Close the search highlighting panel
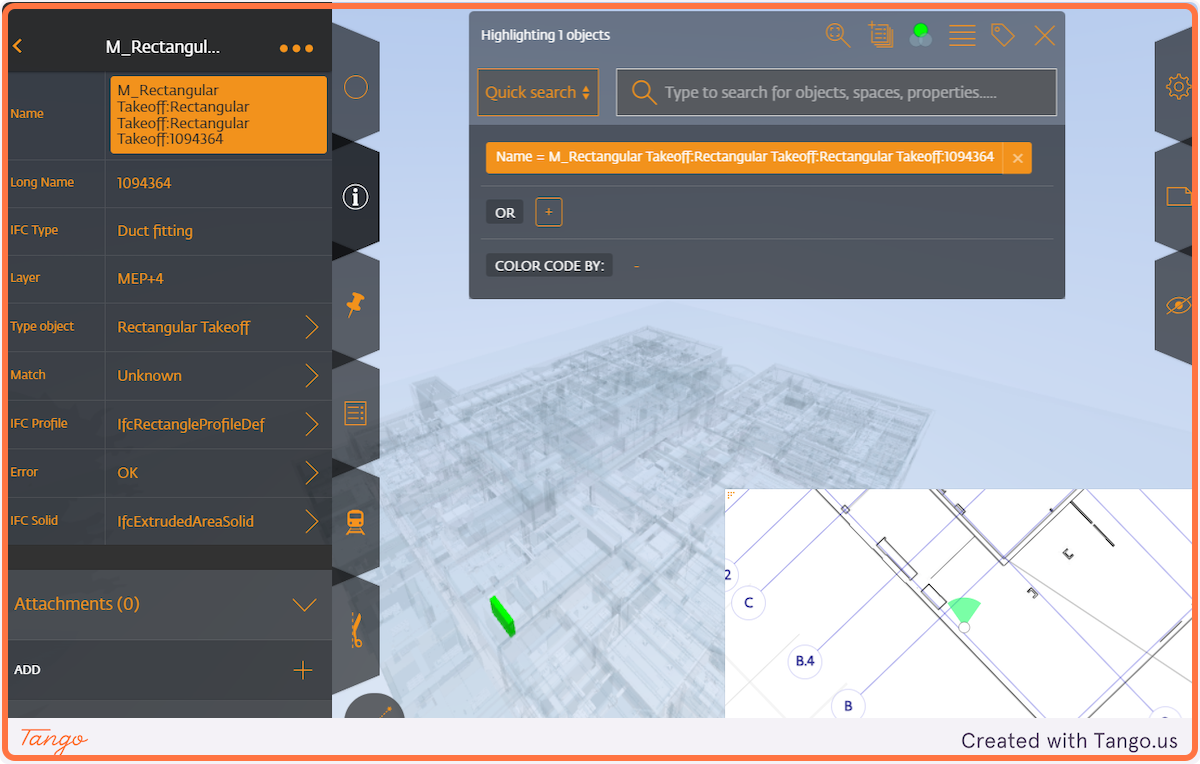The height and width of the screenshot is (764, 1200). click(x=1045, y=36)
